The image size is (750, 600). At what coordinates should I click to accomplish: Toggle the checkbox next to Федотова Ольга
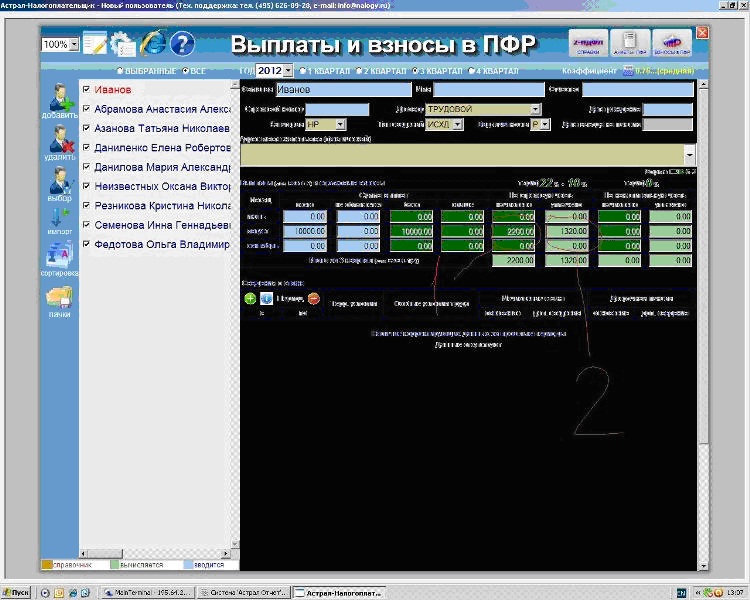(88, 244)
